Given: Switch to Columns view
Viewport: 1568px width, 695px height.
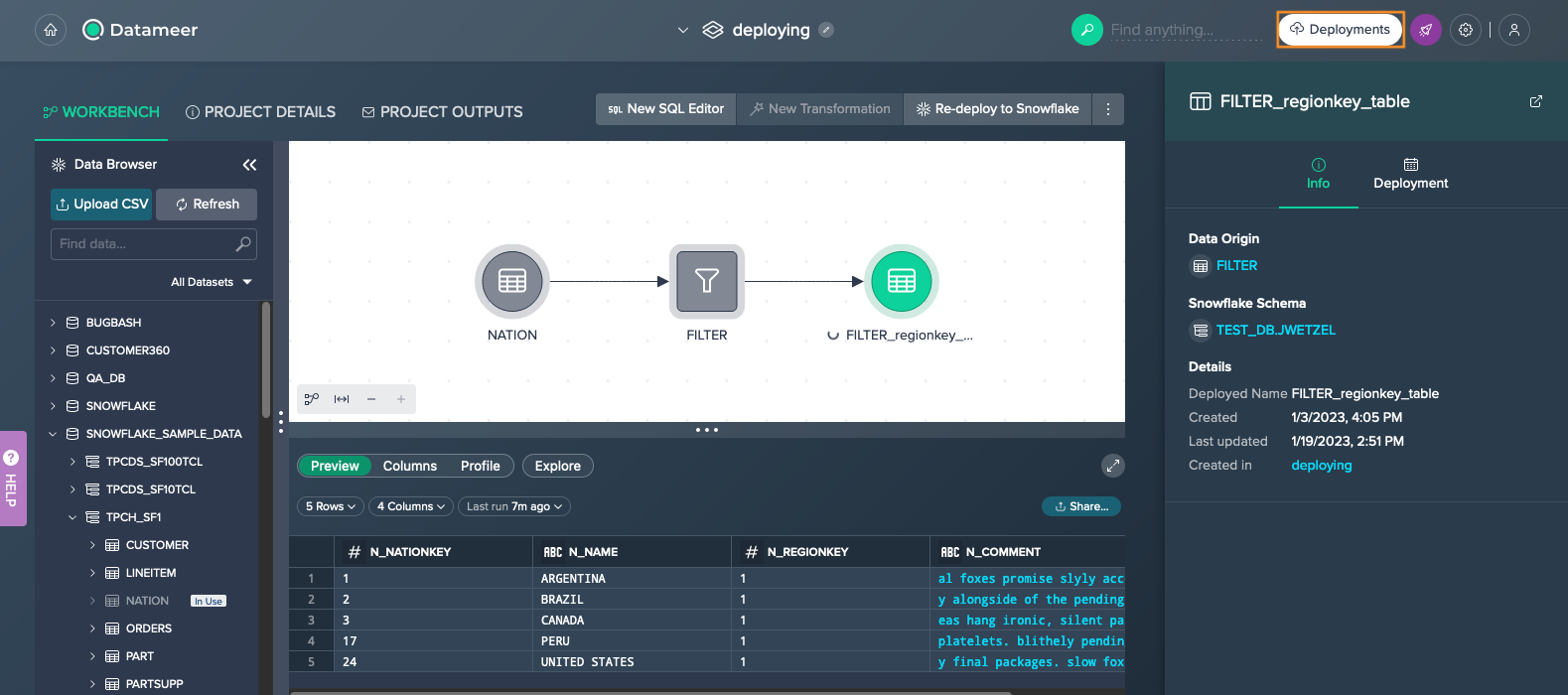Looking at the screenshot, I should (410, 466).
